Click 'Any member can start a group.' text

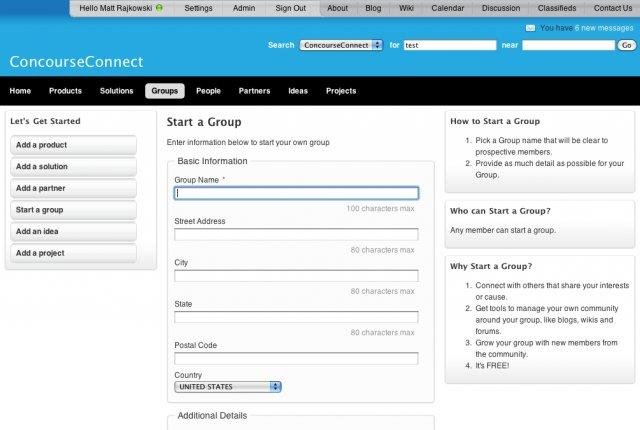point(503,230)
